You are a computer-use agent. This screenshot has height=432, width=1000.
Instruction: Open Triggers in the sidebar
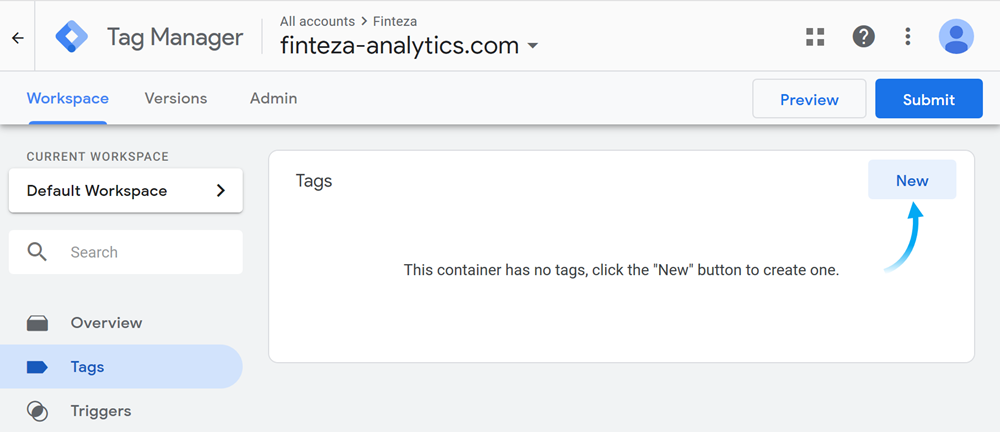tap(100, 411)
